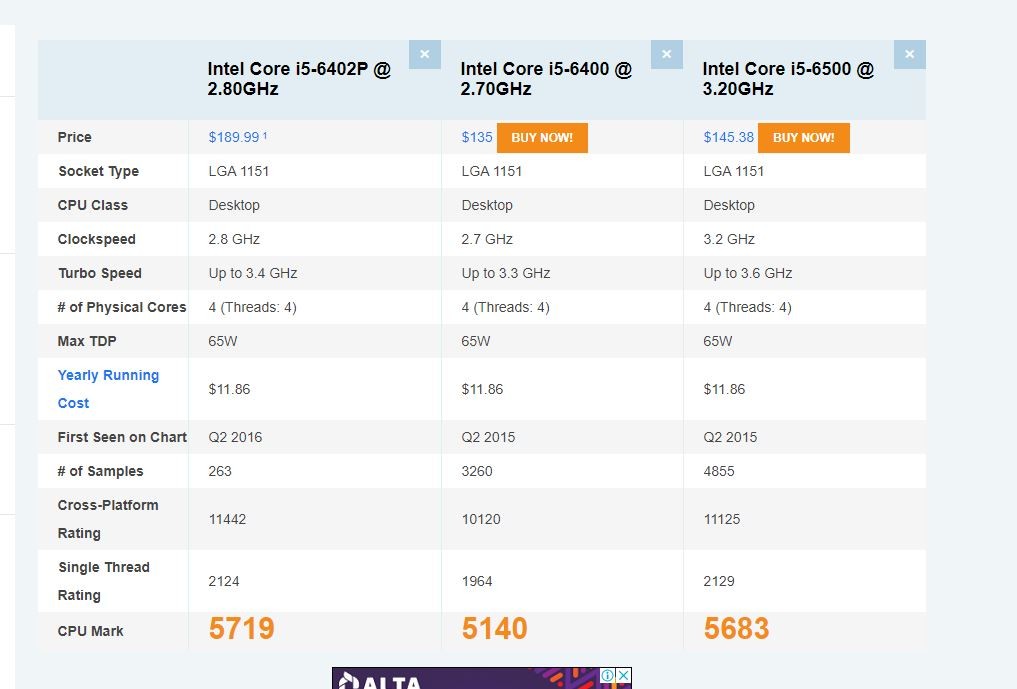
Task: Click the 5683 CPU Mark score
Action: pos(736,629)
